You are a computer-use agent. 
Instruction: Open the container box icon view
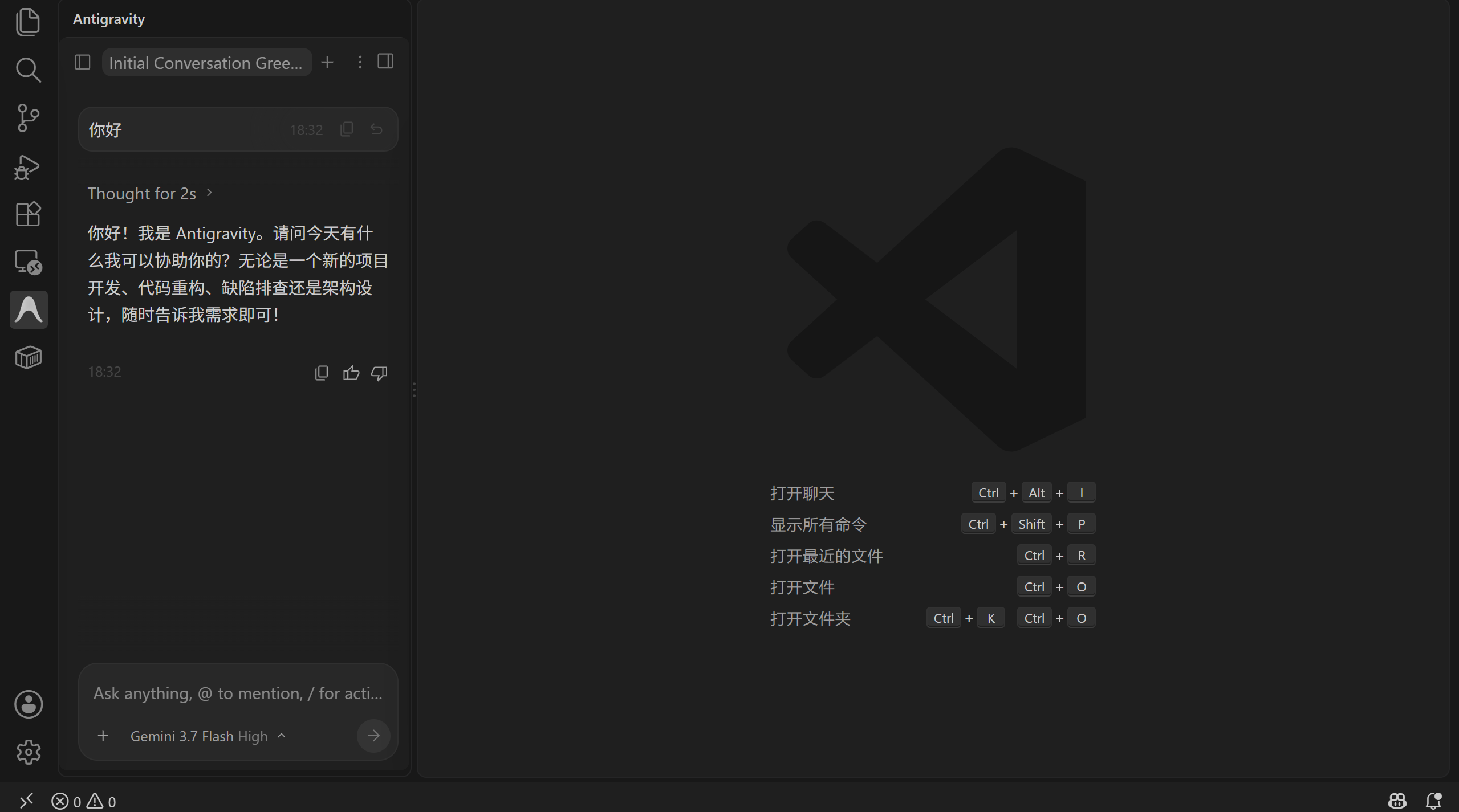click(x=28, y=357)
